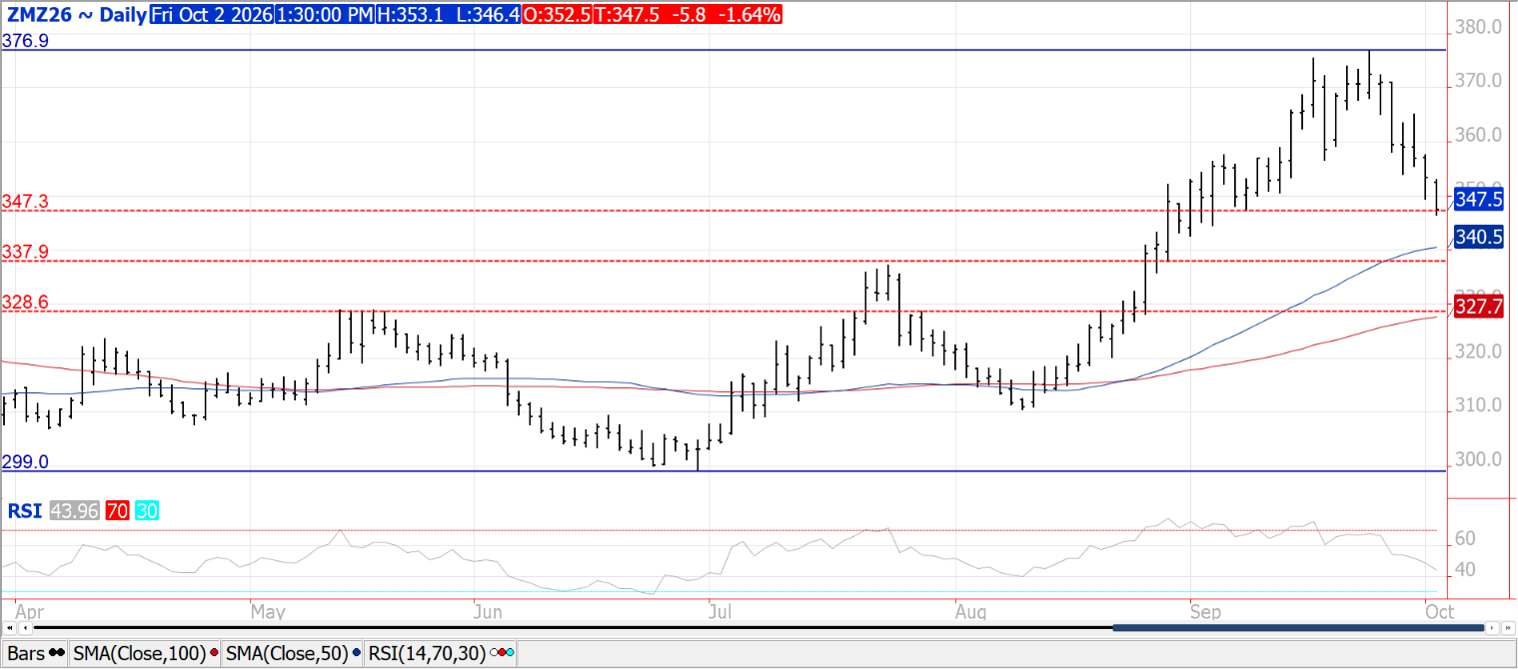
Task: Click the RSI panel label
Action: coord(24,511)
